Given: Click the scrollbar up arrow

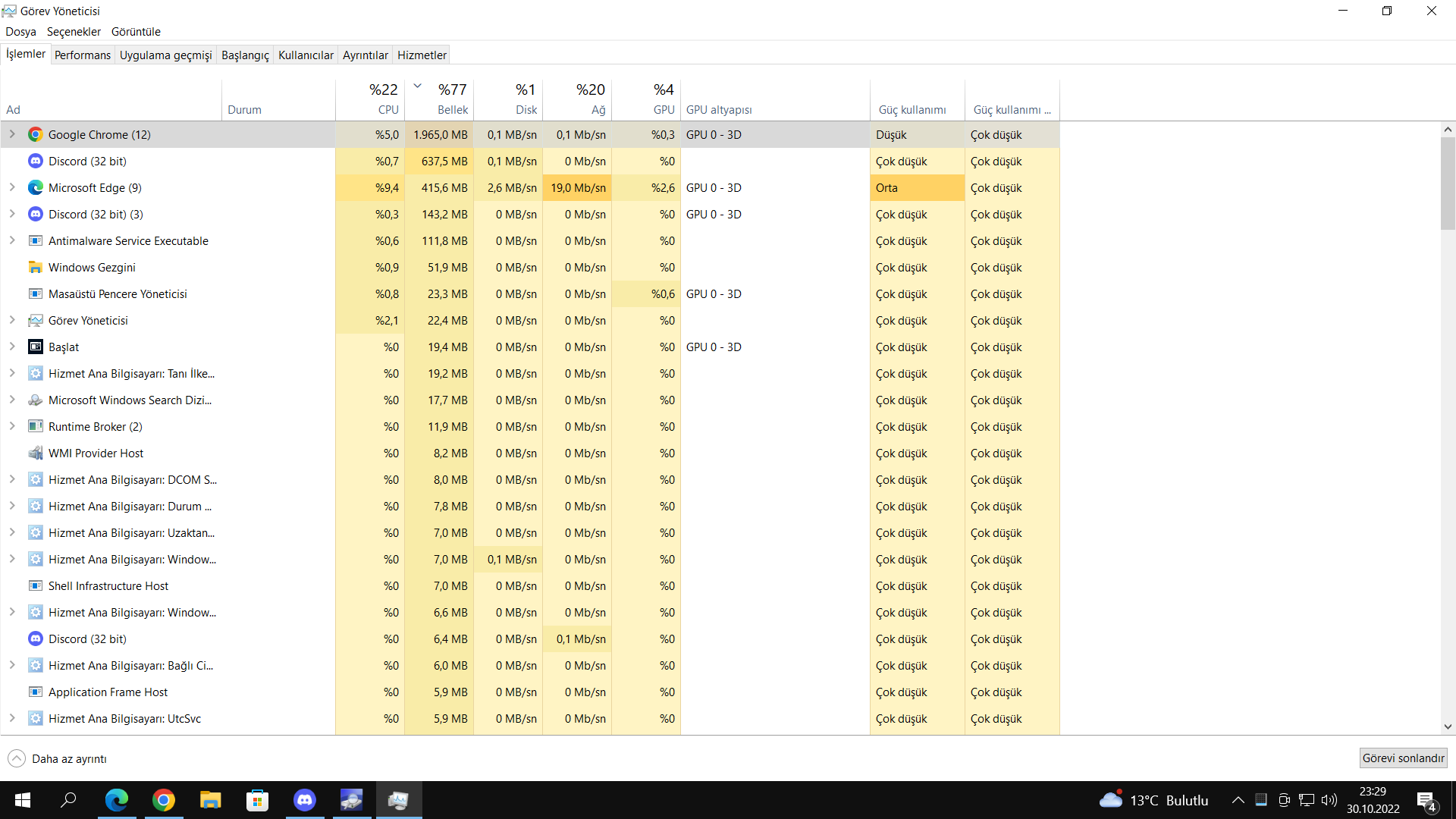Looking at the screenshot, I should click(x=1448, y=130).
